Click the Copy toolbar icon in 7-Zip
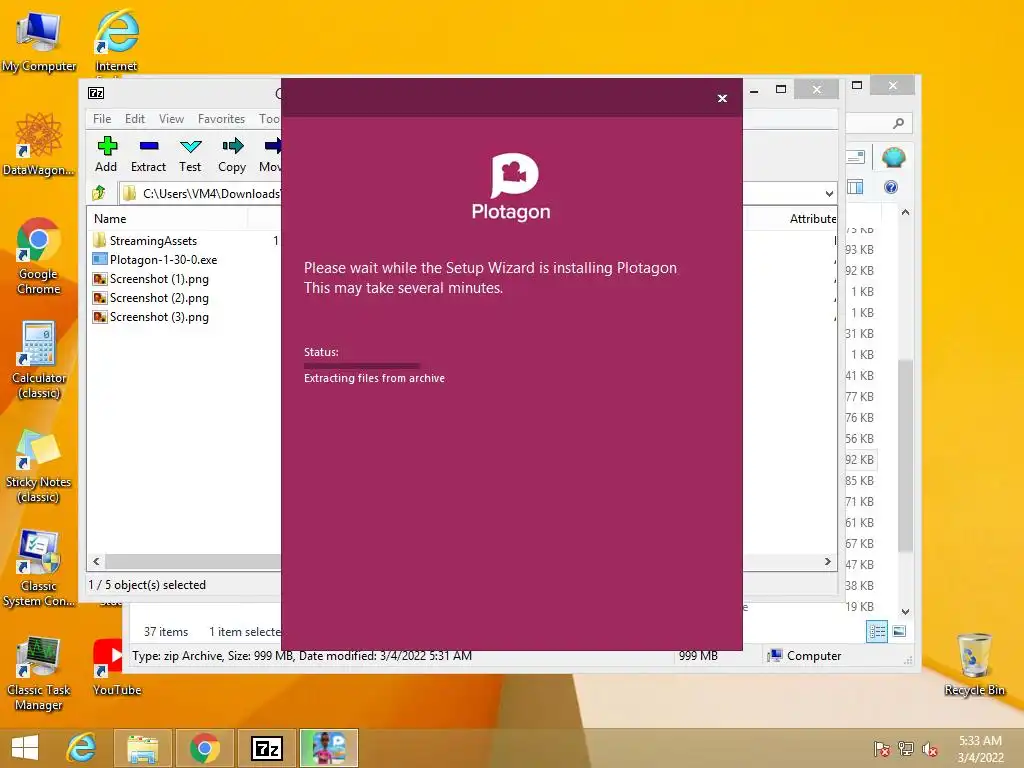The width and height of the screenshot is (1024, 768). click(232, 155)
